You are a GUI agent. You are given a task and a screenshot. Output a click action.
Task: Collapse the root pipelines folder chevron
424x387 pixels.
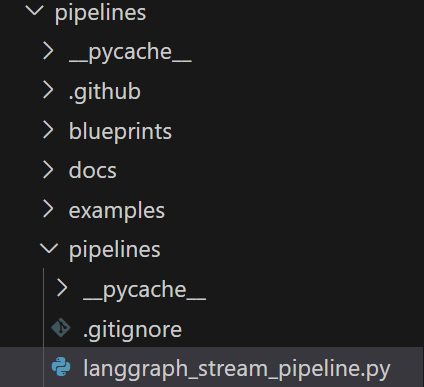point(34,10)
